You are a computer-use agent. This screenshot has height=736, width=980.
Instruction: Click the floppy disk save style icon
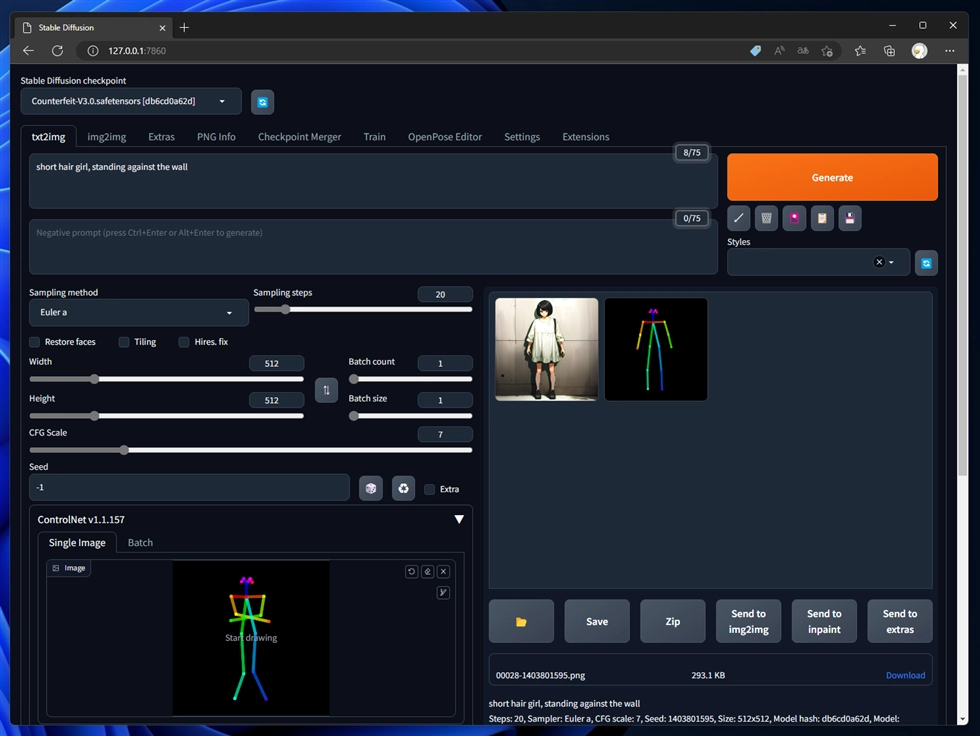click(849, 218)
